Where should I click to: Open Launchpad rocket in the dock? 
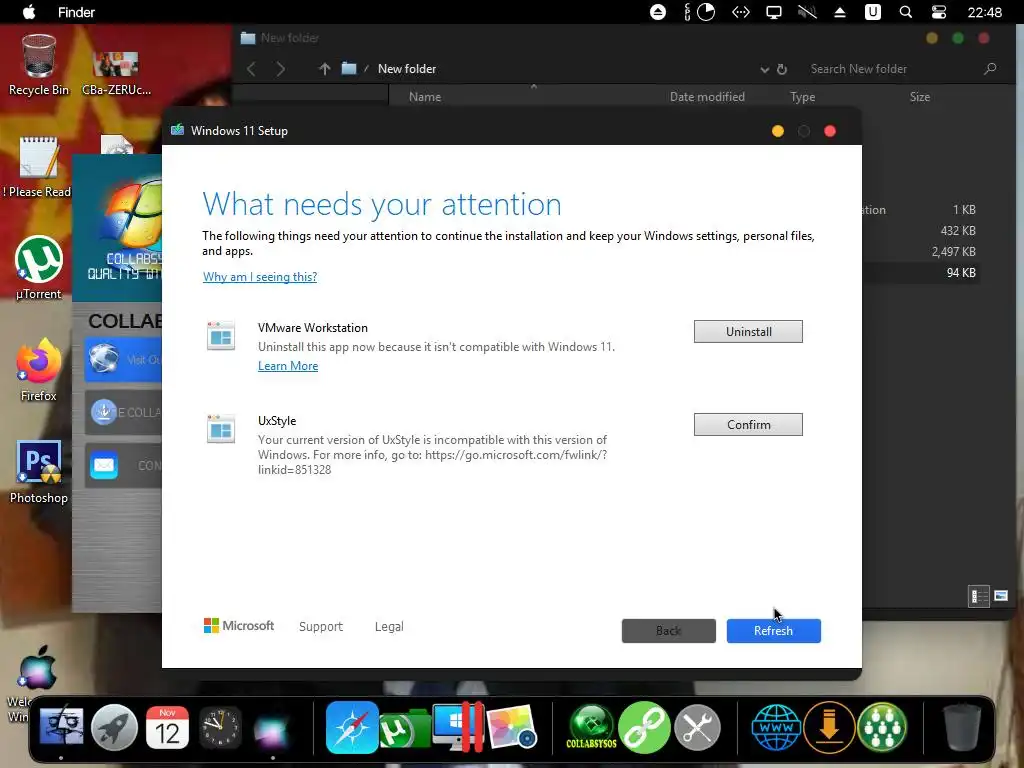114,727
